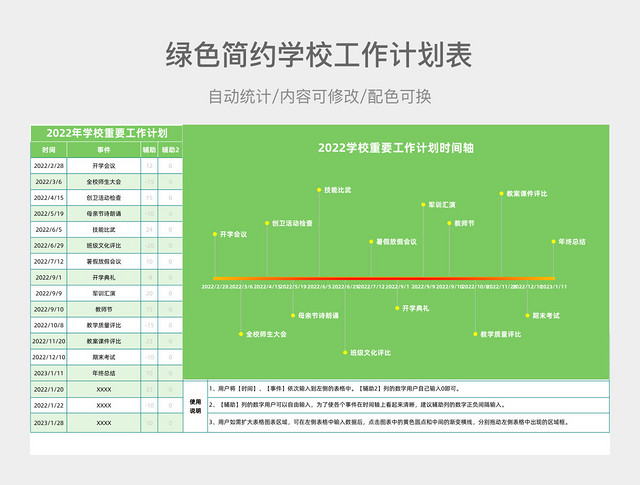Select the event cell 班级文化评比 in table

tap(104, 245)
